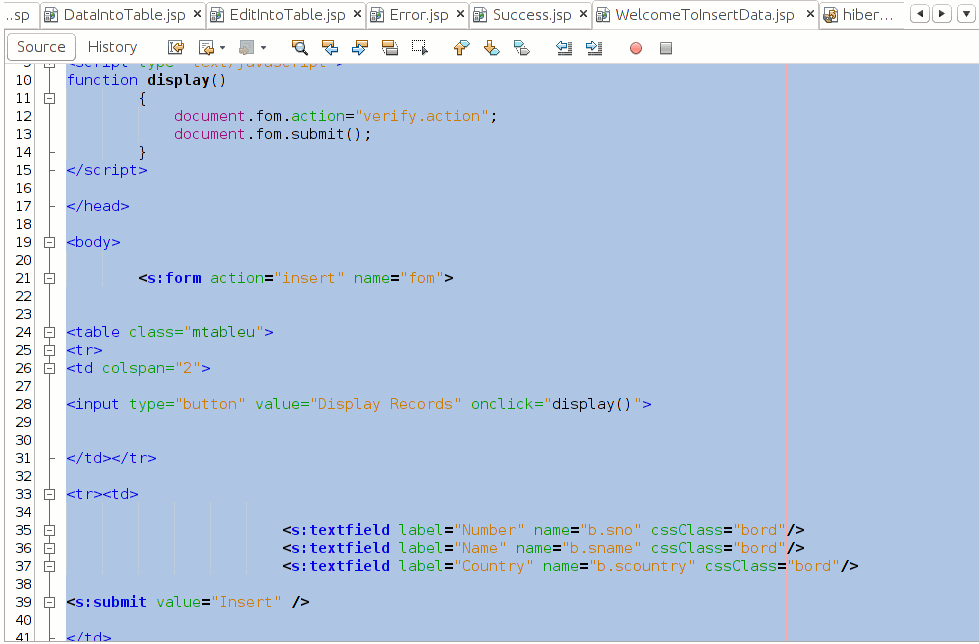Collapse the body fold at line 19

49,242
